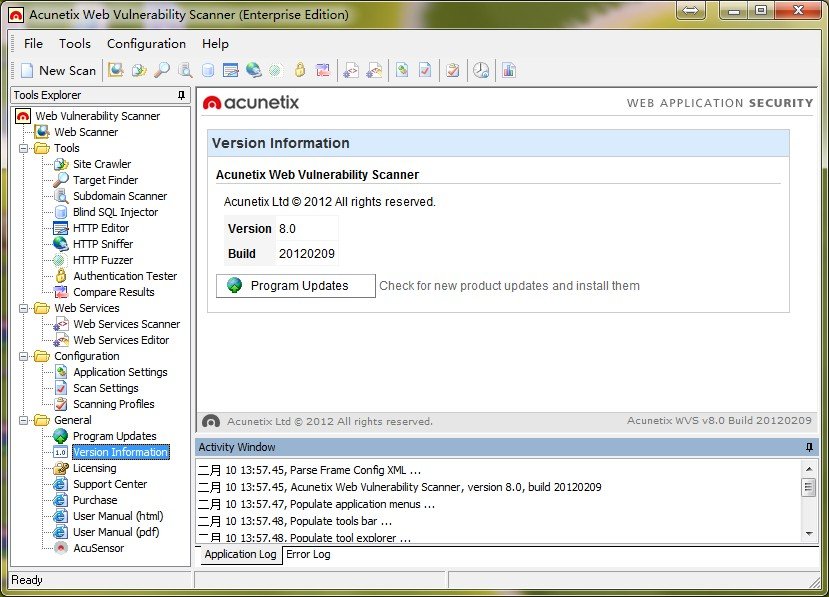Open Compare Results in tree
Image resolution: width=829 pixels, height=597 pixels.
(114, 292)
